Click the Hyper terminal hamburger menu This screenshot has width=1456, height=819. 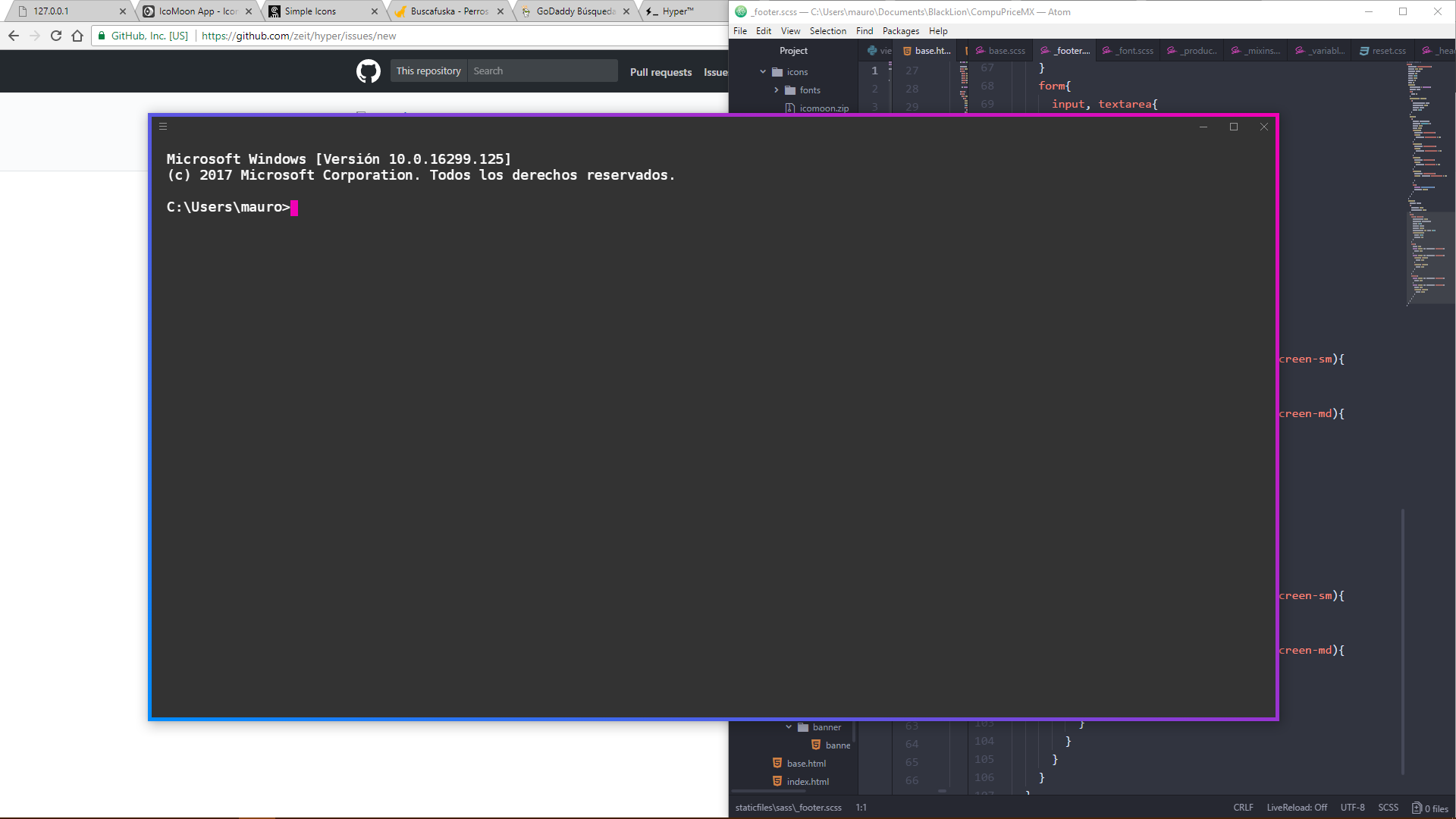tap(163, 127)
